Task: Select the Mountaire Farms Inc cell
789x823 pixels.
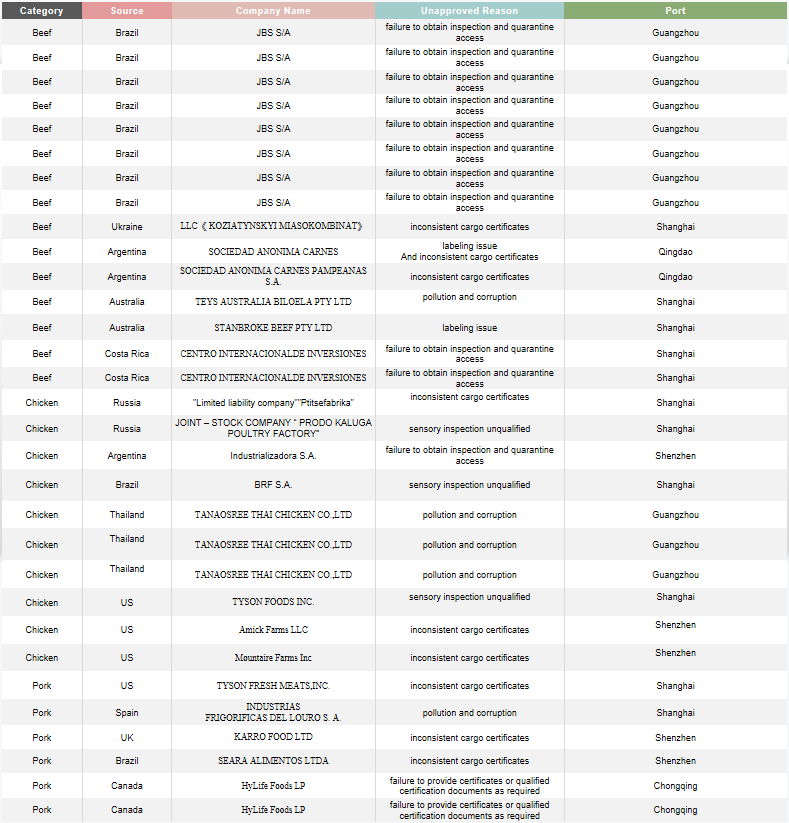Action: 273,658
